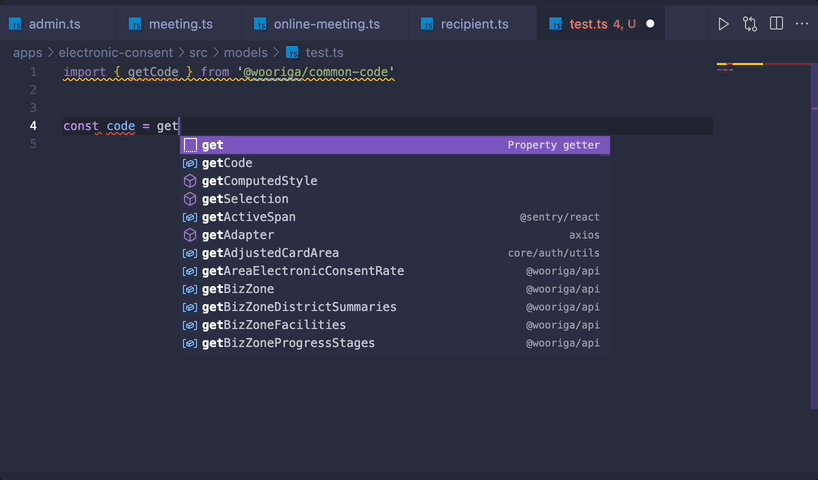Click the Split Editor icon

[x=776, y=23]
